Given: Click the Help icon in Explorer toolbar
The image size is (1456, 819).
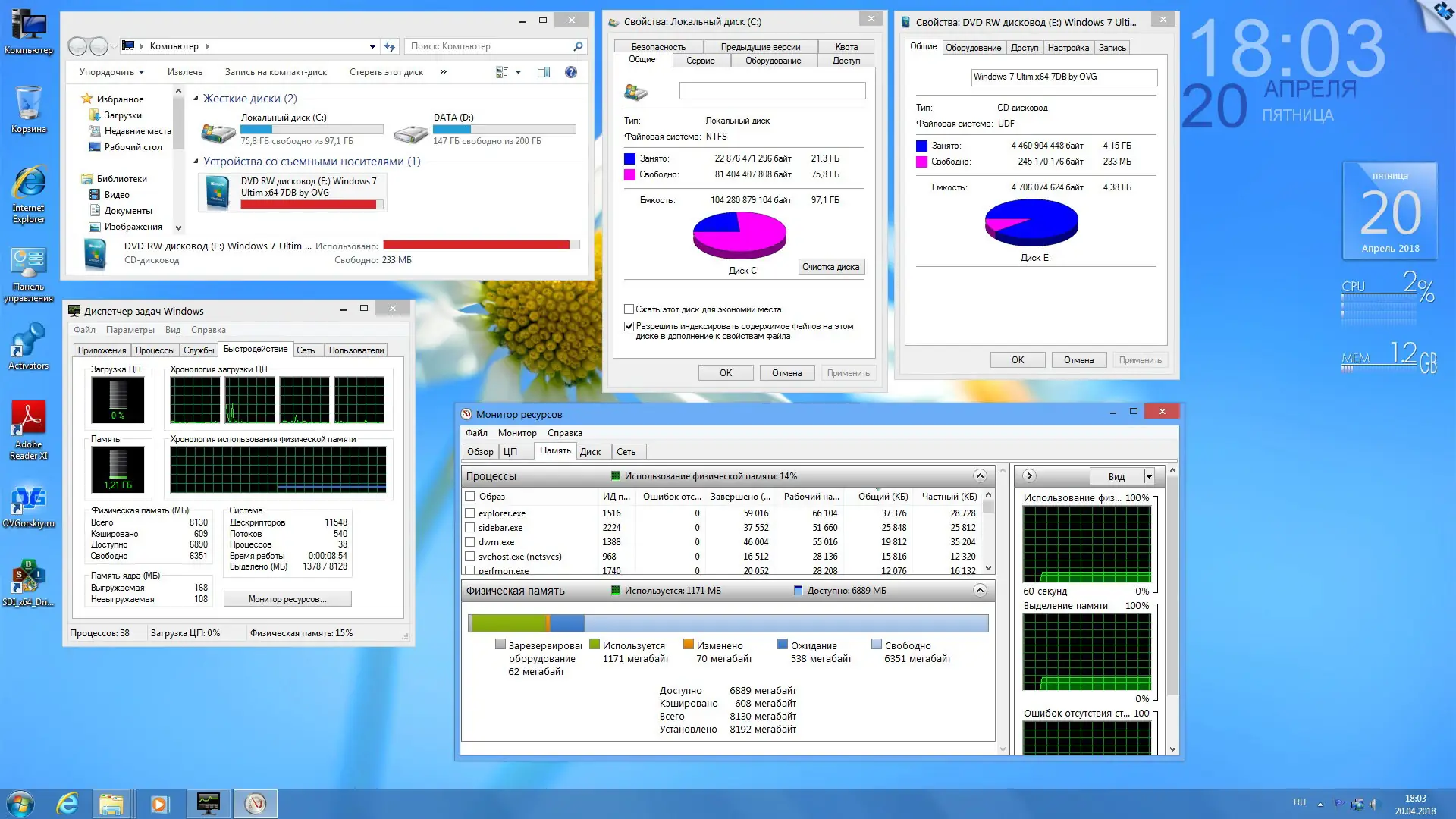Looking at the screenshot, I should click(x=571, y=72).
